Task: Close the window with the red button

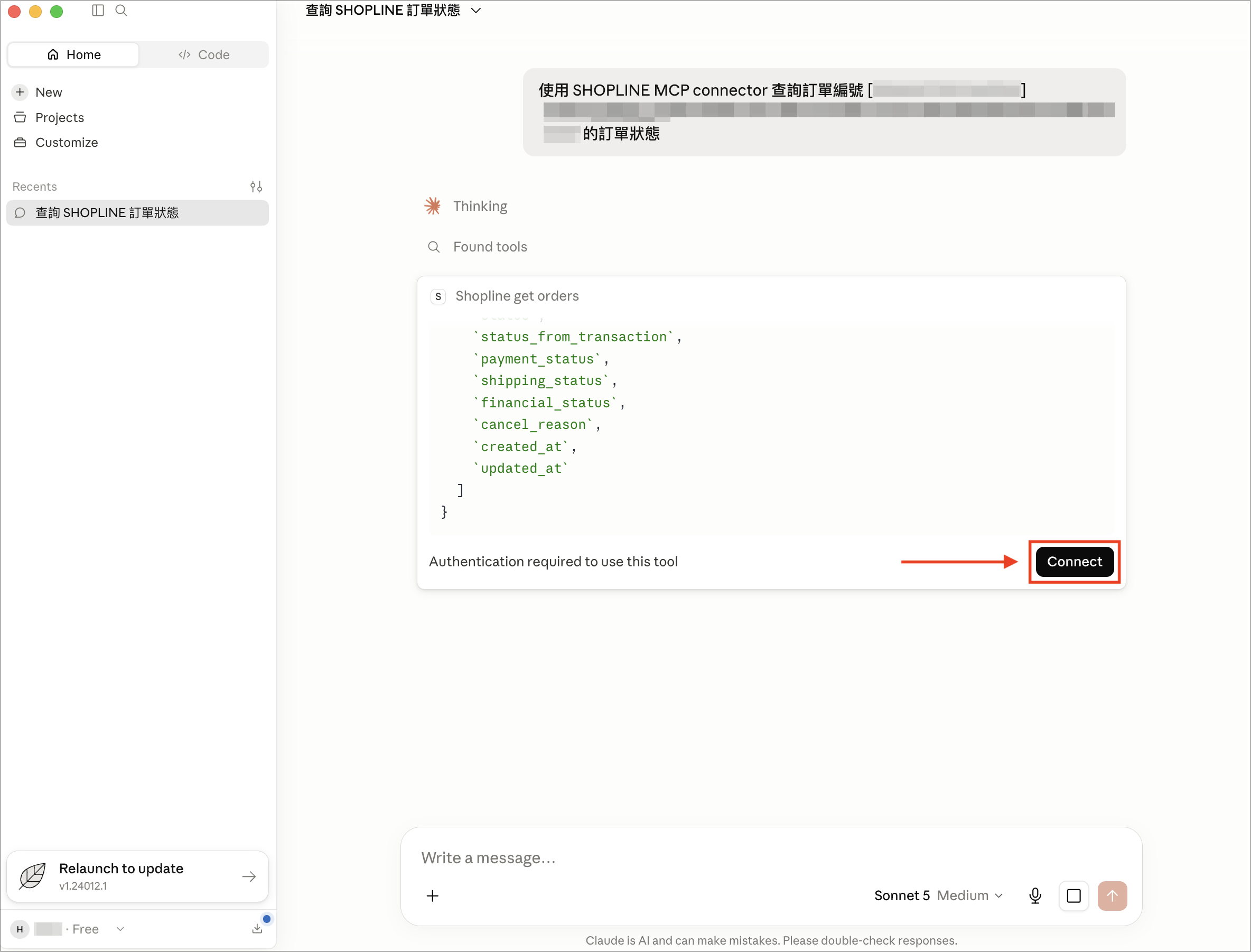Action: coord(14,11)
